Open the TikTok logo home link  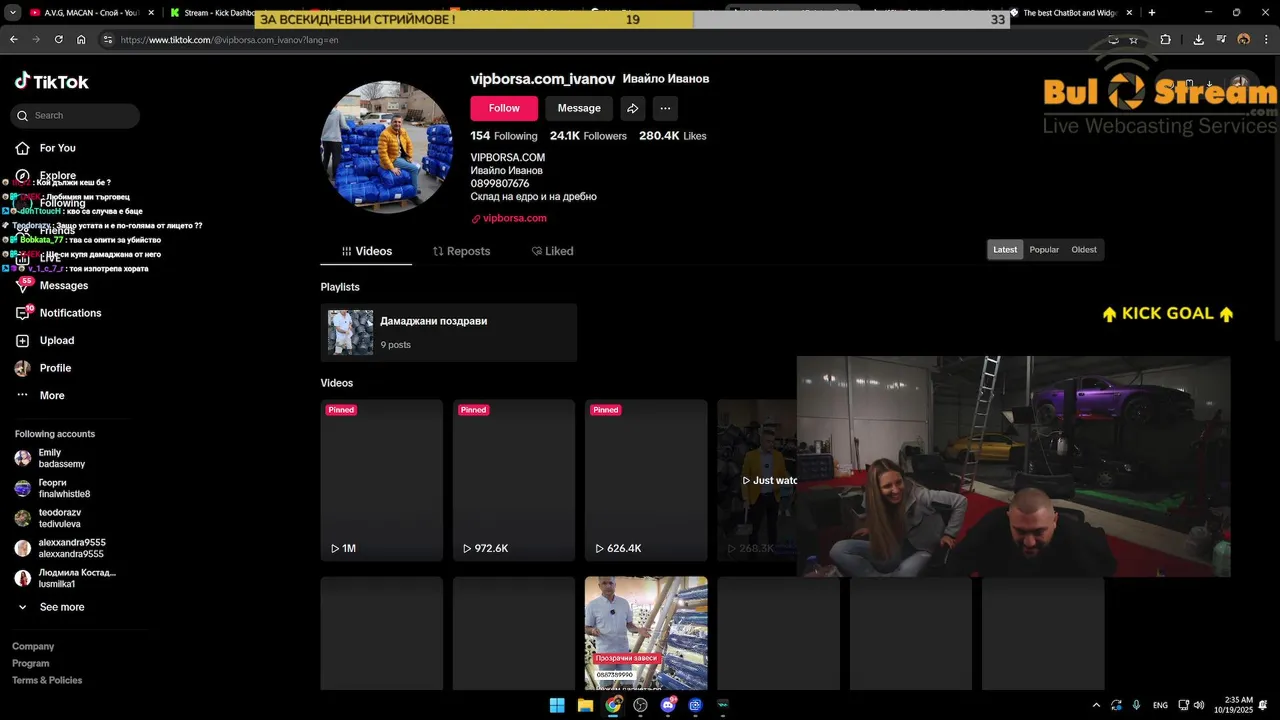tap(51, 82)
